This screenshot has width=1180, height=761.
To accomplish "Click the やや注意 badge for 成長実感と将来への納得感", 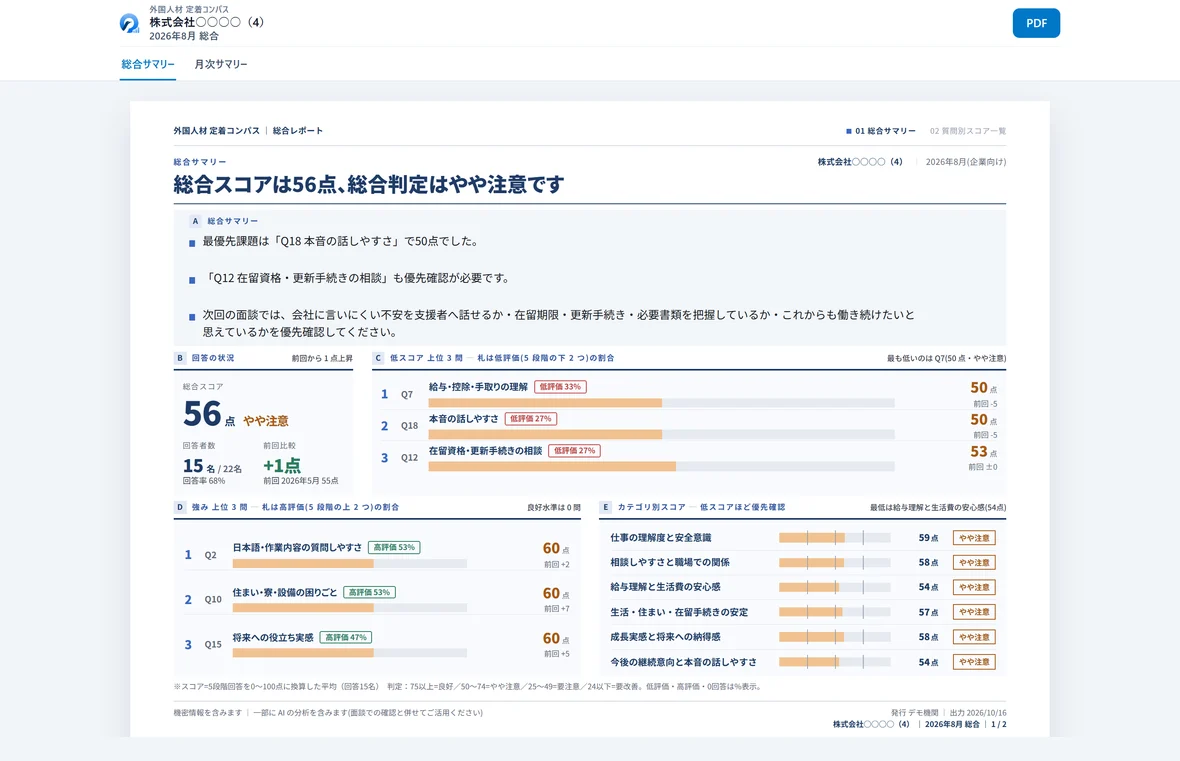I will click(975, 638).
